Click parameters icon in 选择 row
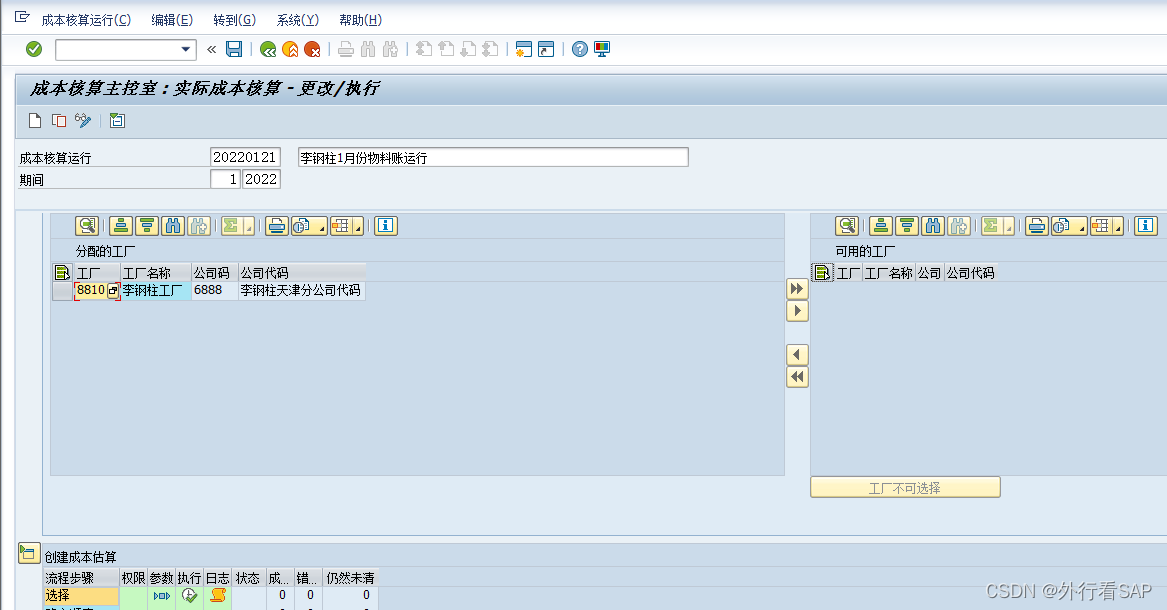 pos(162,596)
